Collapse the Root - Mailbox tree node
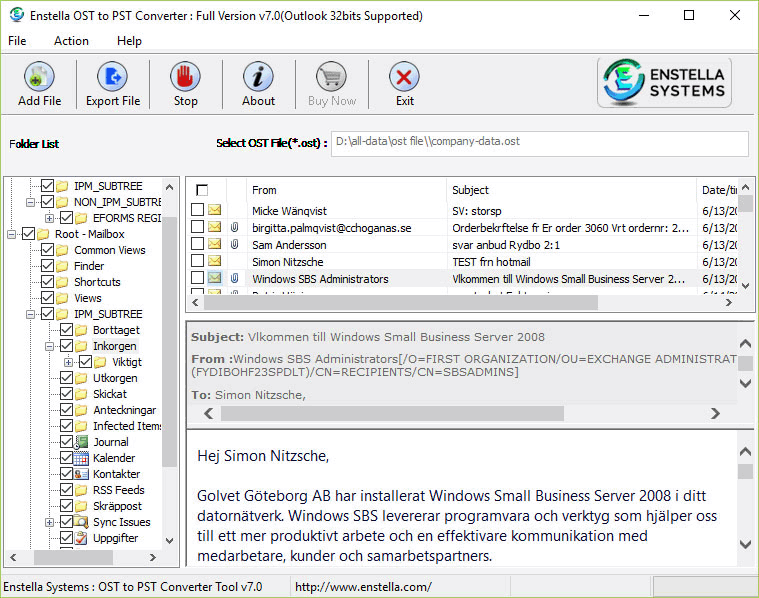This screenshot has width=759, height=598. point(12,234)
